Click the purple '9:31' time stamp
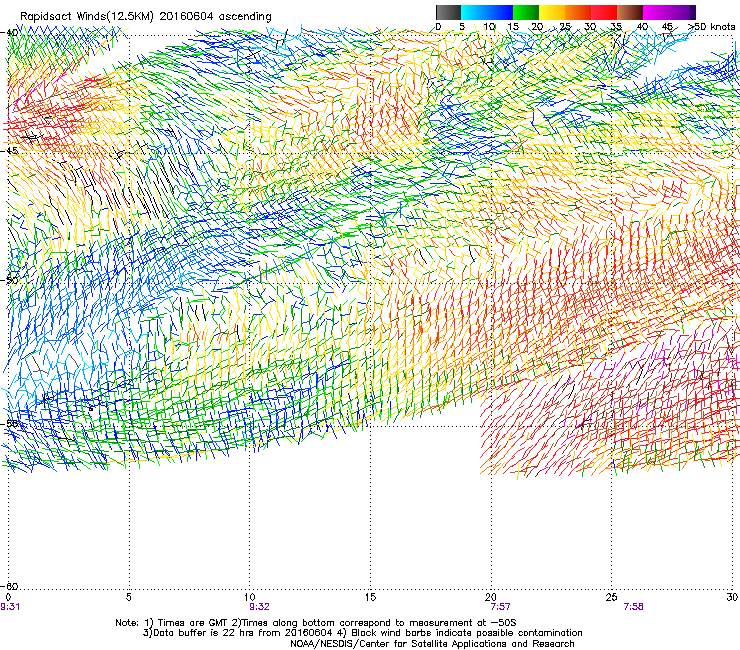 10,607
